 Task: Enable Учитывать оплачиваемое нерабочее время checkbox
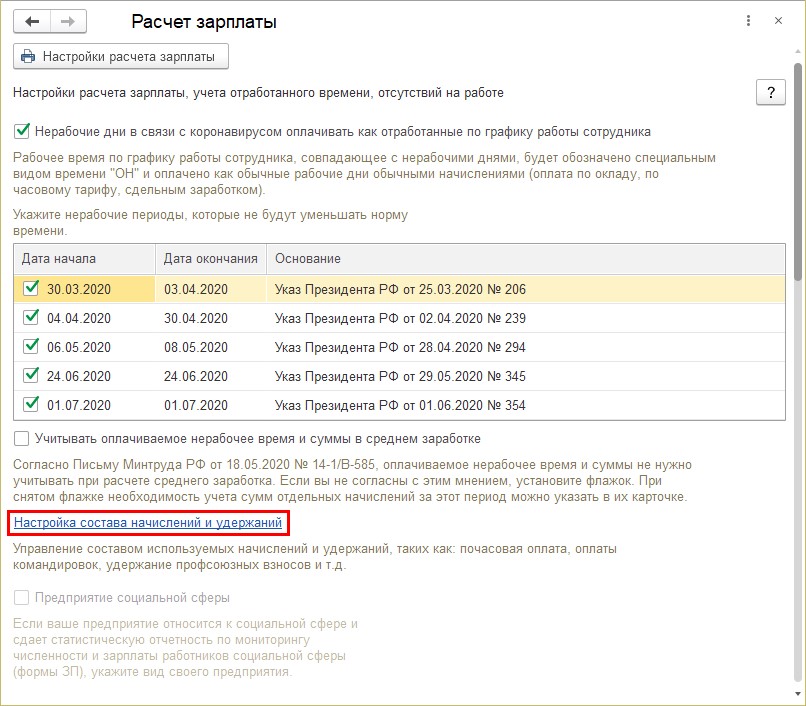[x=22, y=439]
